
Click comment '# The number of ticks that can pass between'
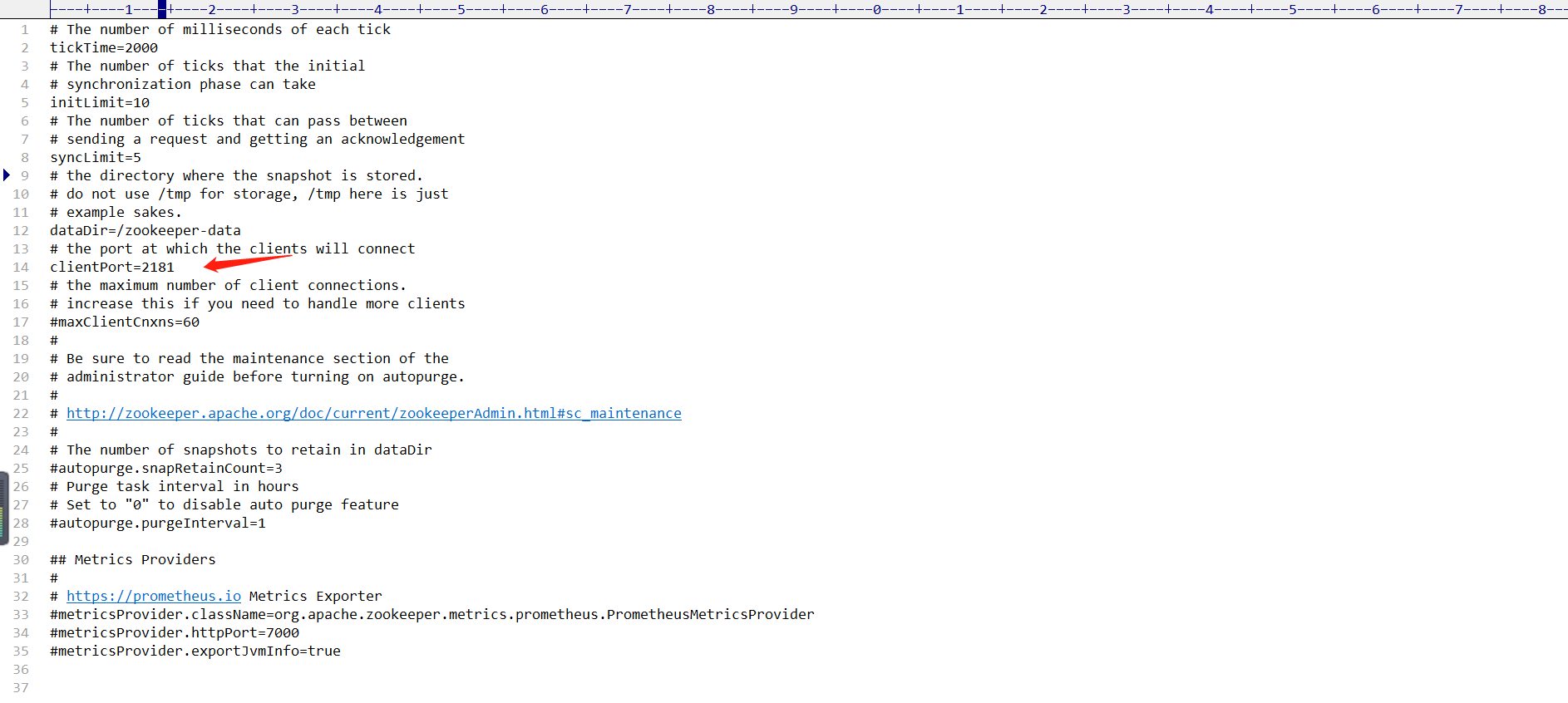tap(229, 120)
